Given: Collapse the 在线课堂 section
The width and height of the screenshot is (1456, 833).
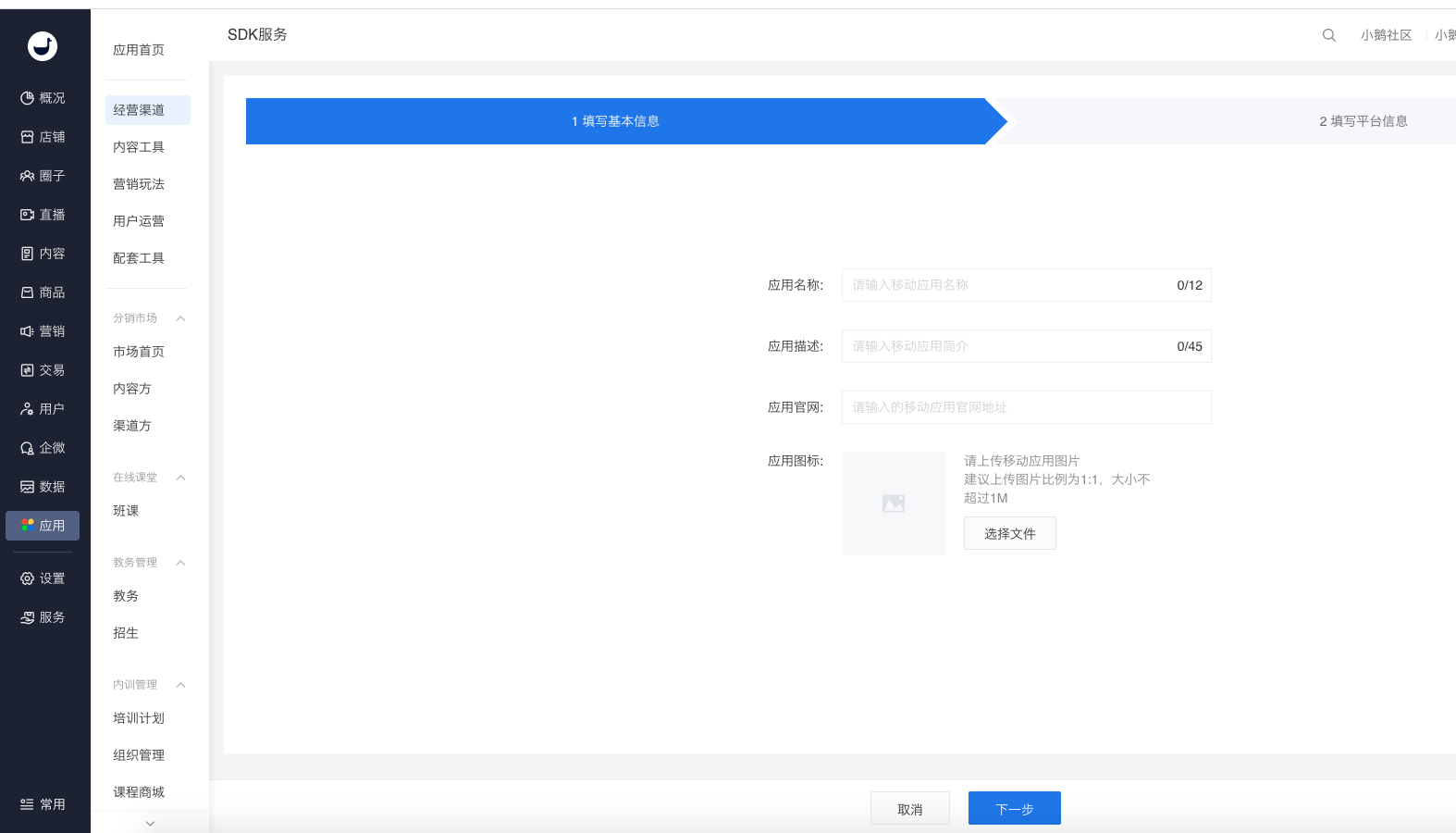Looking at the screenshot, I should [181, 478].
